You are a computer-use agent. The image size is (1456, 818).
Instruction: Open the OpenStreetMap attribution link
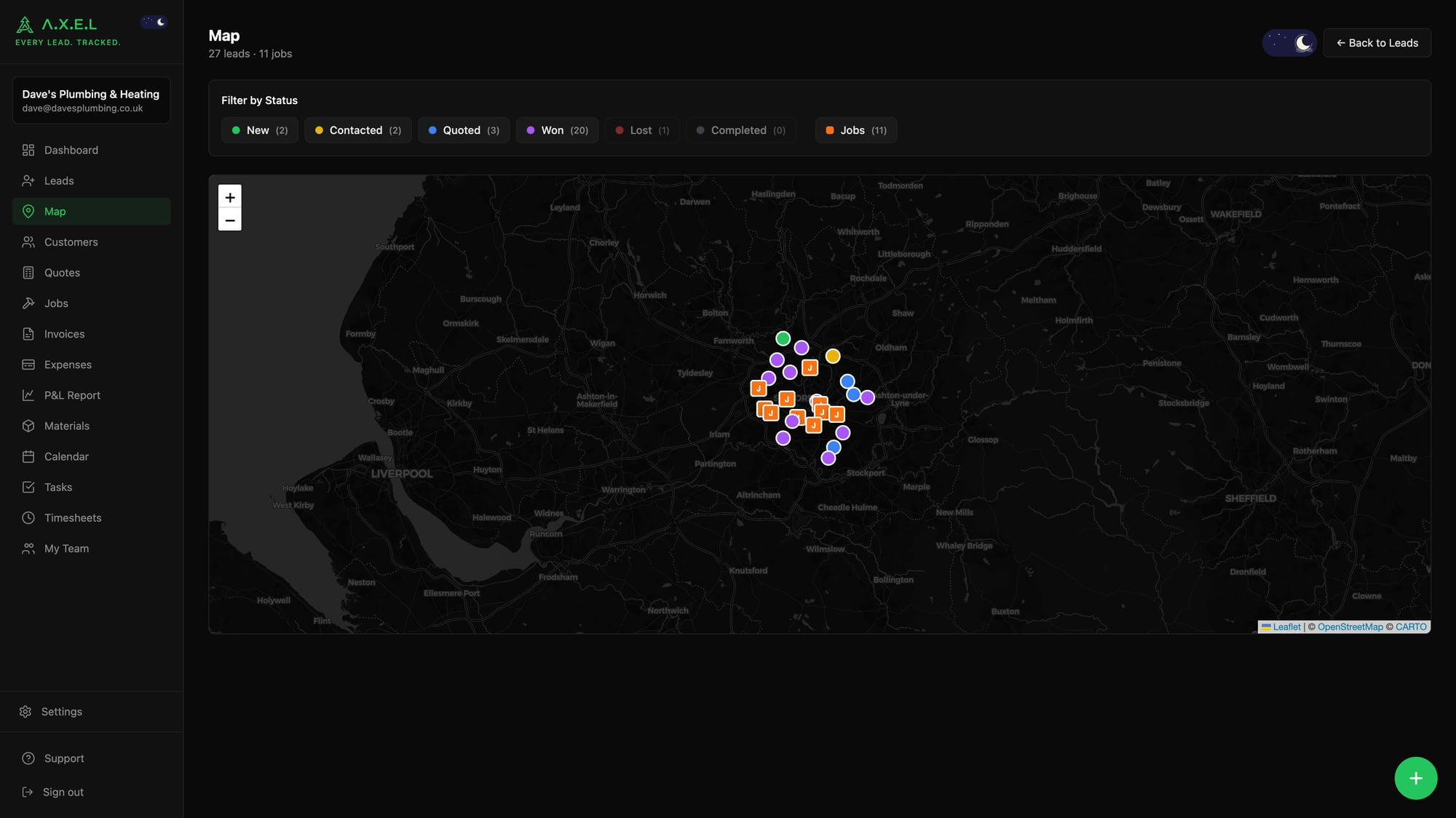(x=1350, y=627)
